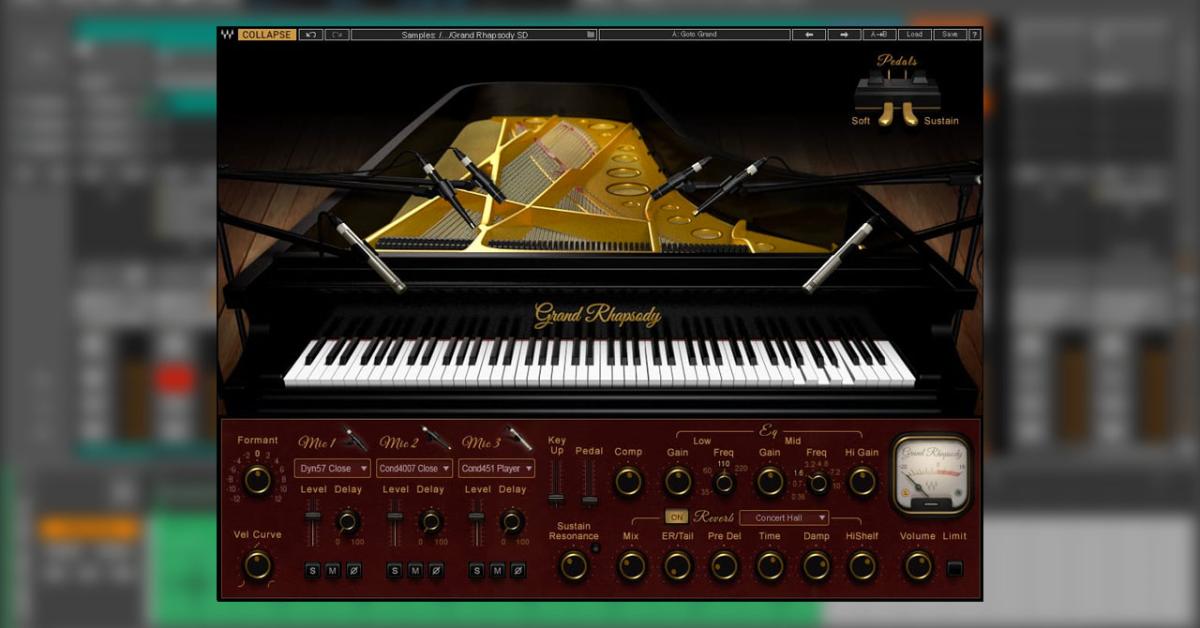The height and width of the screenshot is (628, 1200).
Task: Open Mic 1 Dyn57 Close dropdown
Action: 333,468
